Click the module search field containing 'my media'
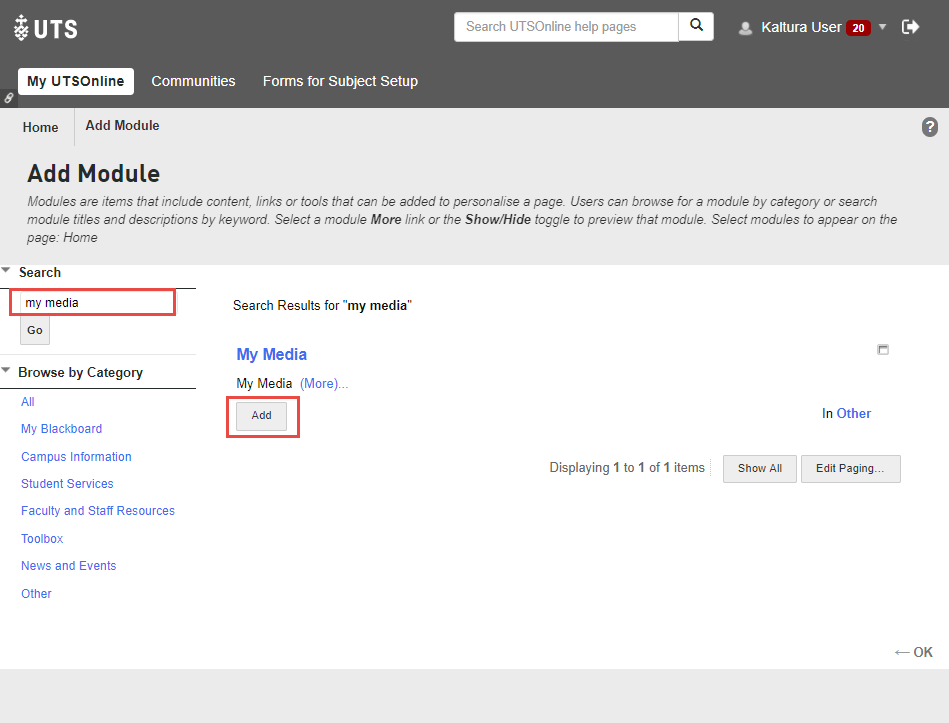 tap(95, 302)
